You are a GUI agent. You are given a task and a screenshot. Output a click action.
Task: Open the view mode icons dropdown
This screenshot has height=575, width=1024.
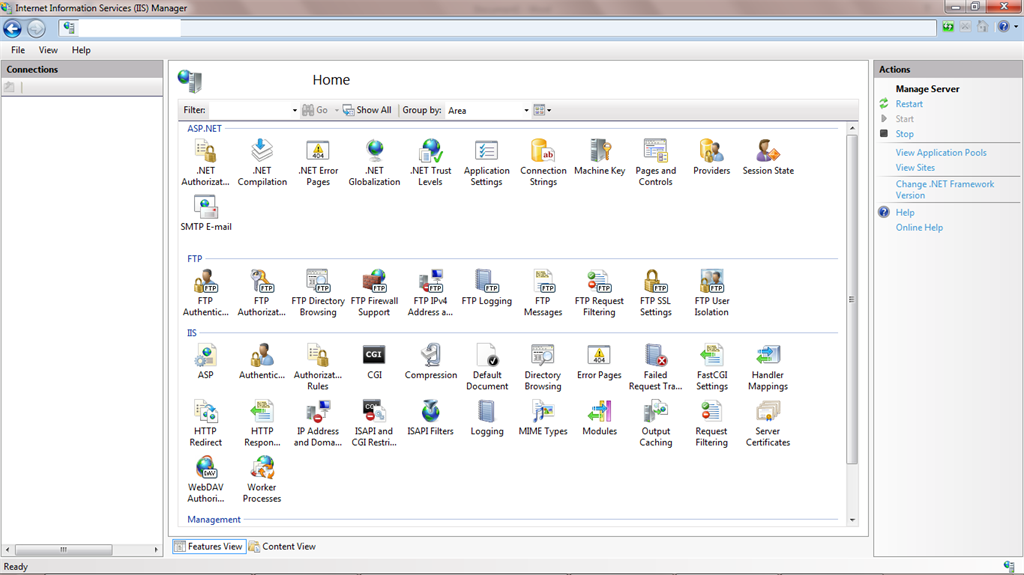[542, 110]
